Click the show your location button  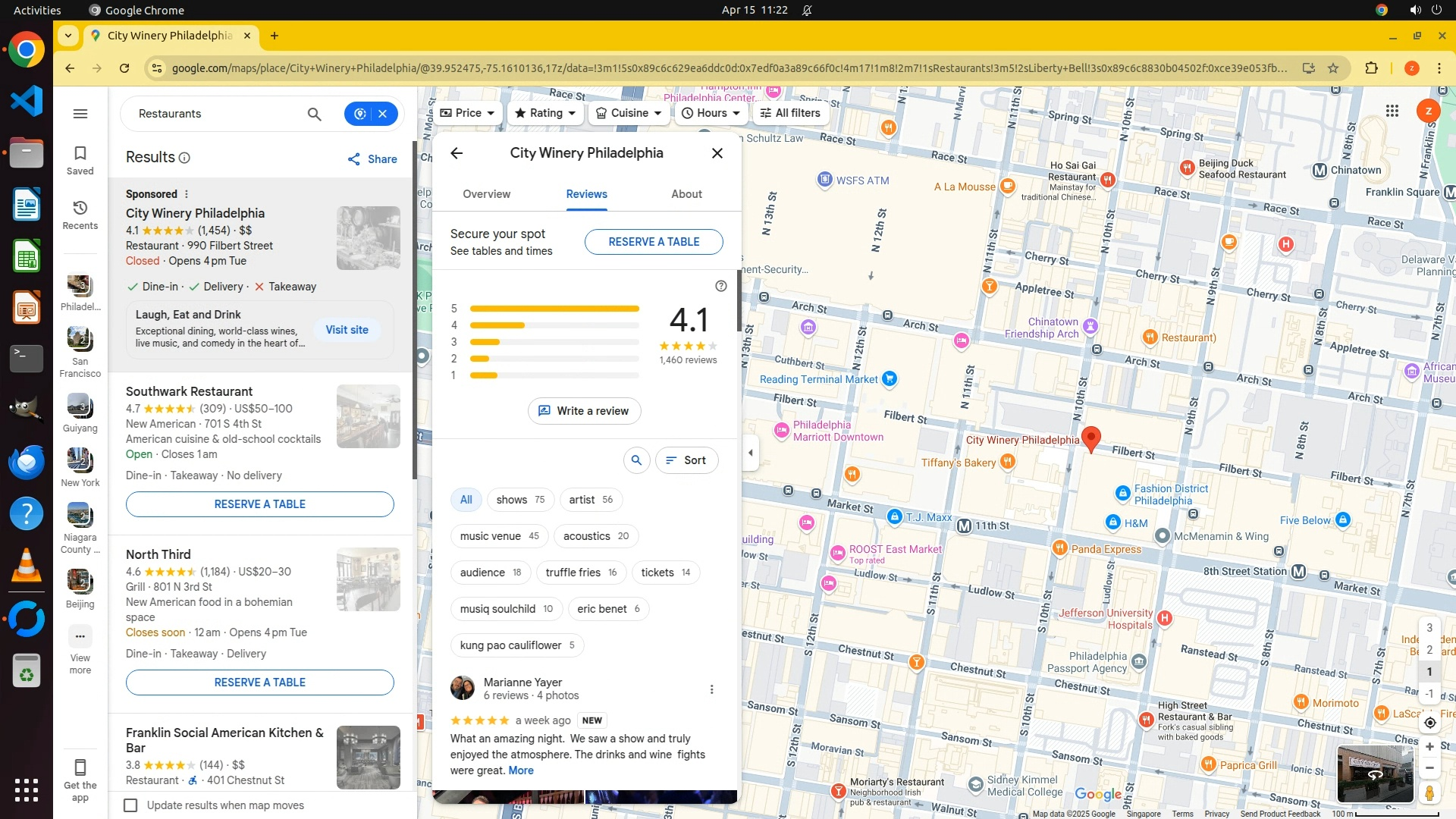(x=1429, y=723)
